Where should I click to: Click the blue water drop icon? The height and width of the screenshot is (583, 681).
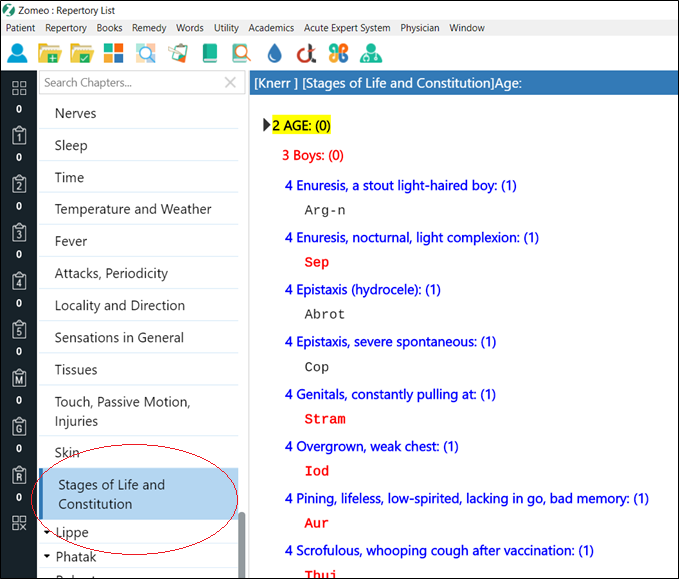tap(274, 53)
